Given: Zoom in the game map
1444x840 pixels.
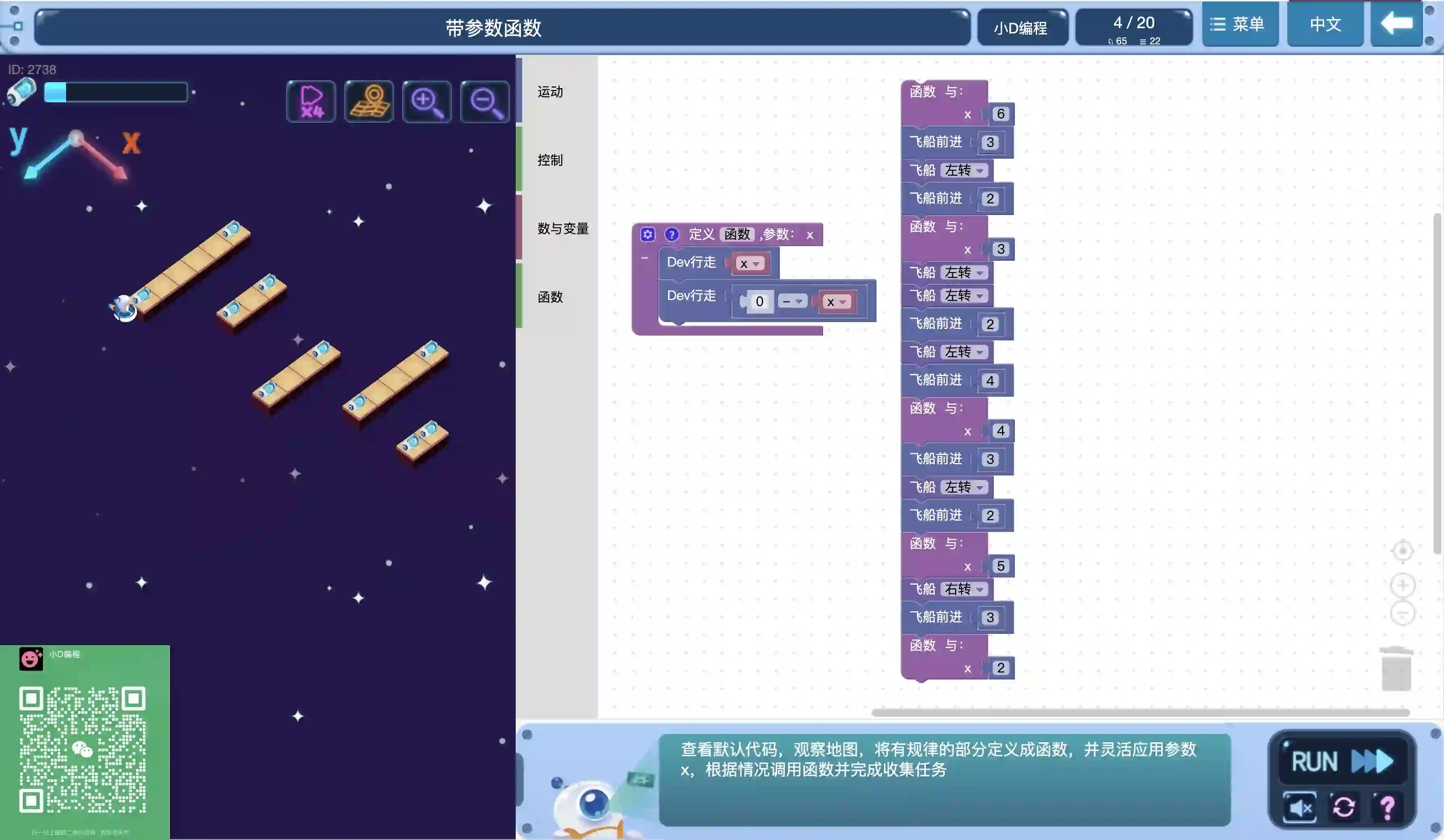Looking at the screenshot, I should [x=426, y=101].
